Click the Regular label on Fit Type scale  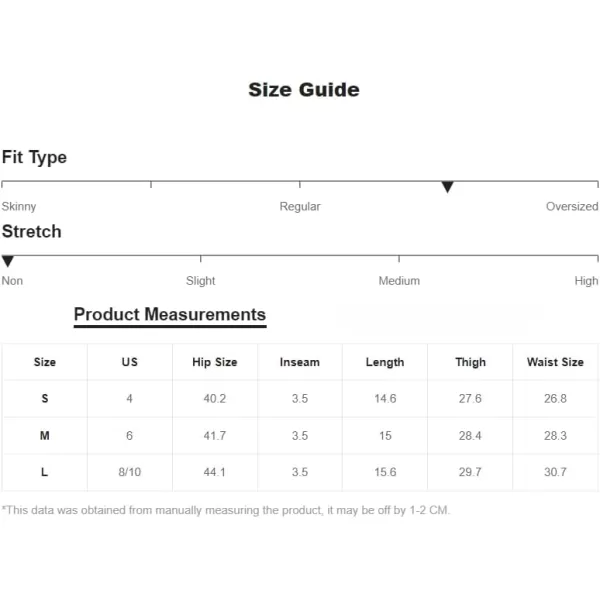(300, 207)
